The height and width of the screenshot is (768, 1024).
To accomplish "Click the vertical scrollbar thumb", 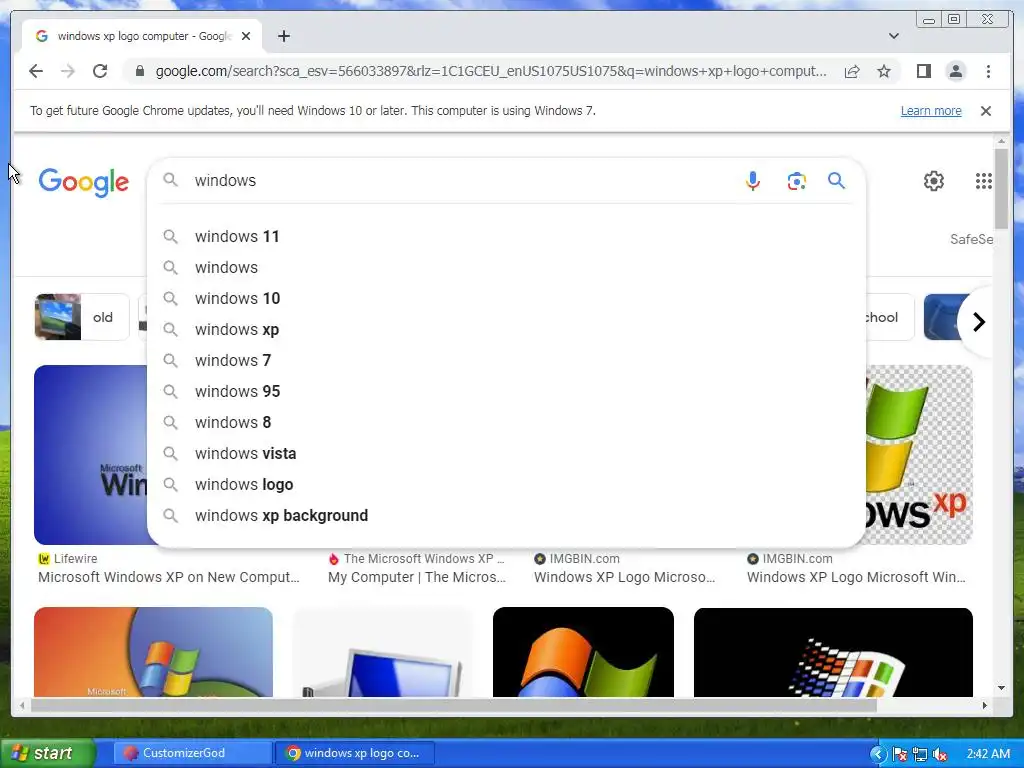I will coord(1001,188).
